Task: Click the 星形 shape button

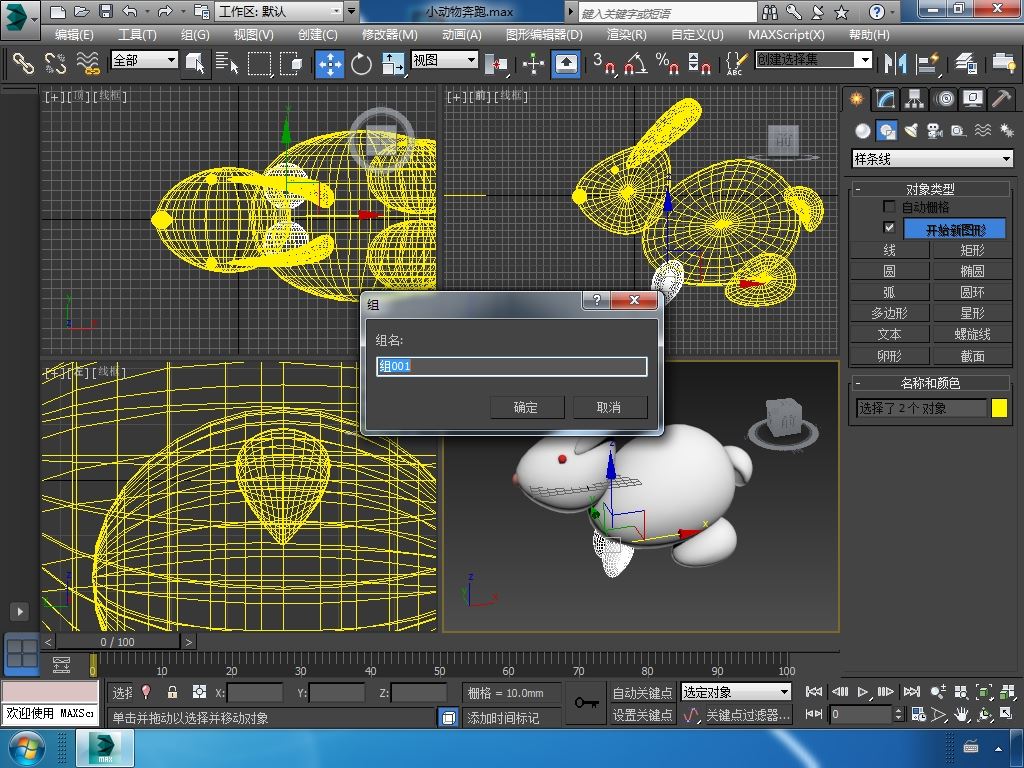Action: [x=972, y=313]
